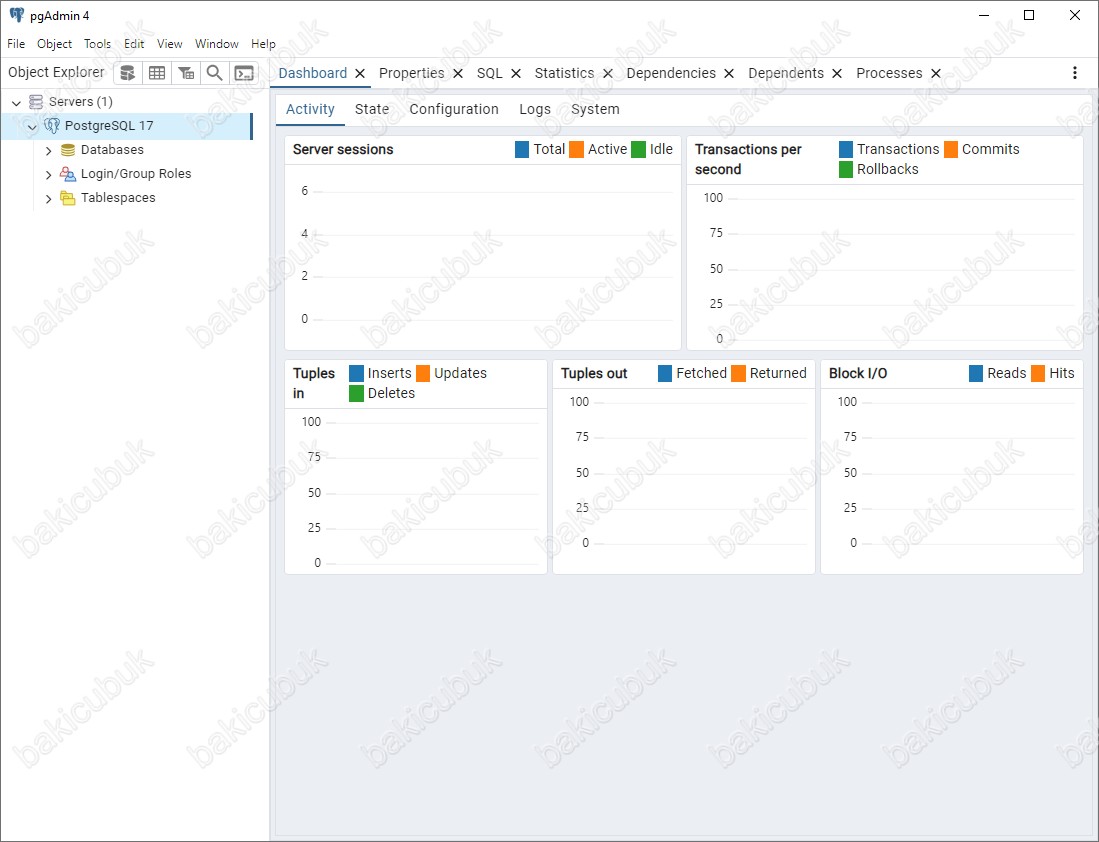Click the Server sessions chart title
The height and width of the screenshot is (842, 1099).
pyautogui.click(x=343, y=149)
